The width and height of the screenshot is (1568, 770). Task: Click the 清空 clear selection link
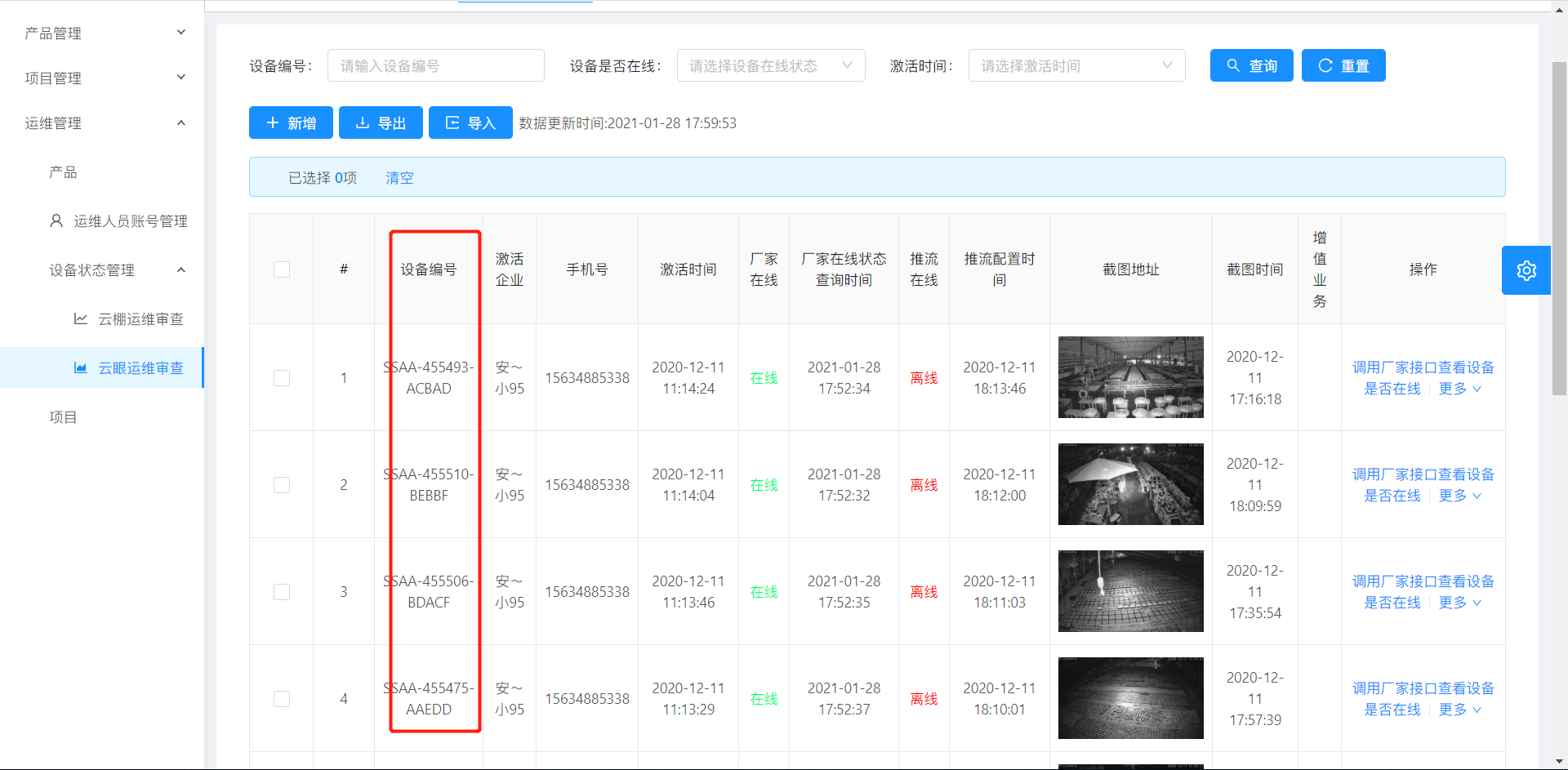[x=399, y=177]
